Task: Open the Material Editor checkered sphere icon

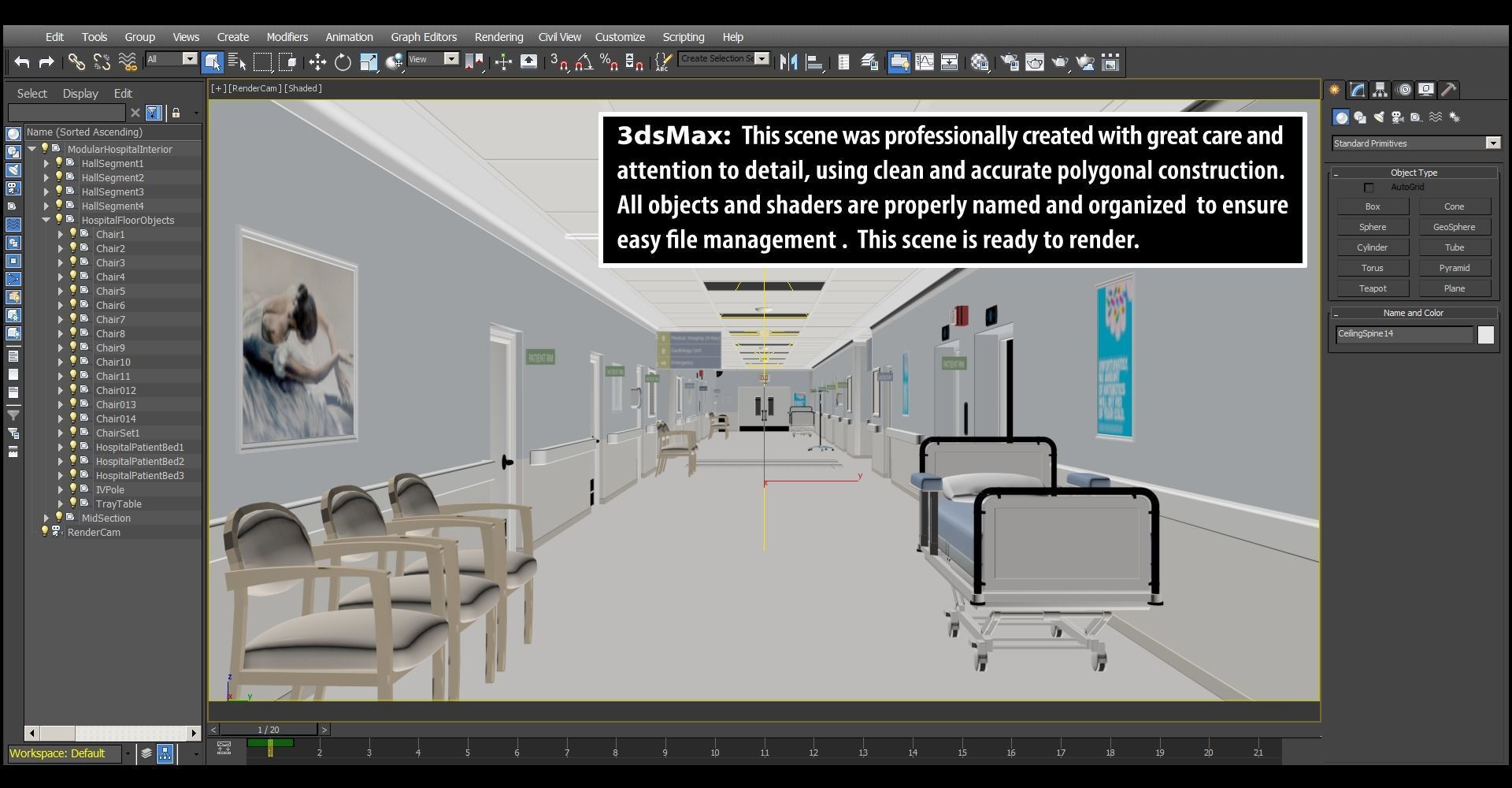Action: [980, 61]
